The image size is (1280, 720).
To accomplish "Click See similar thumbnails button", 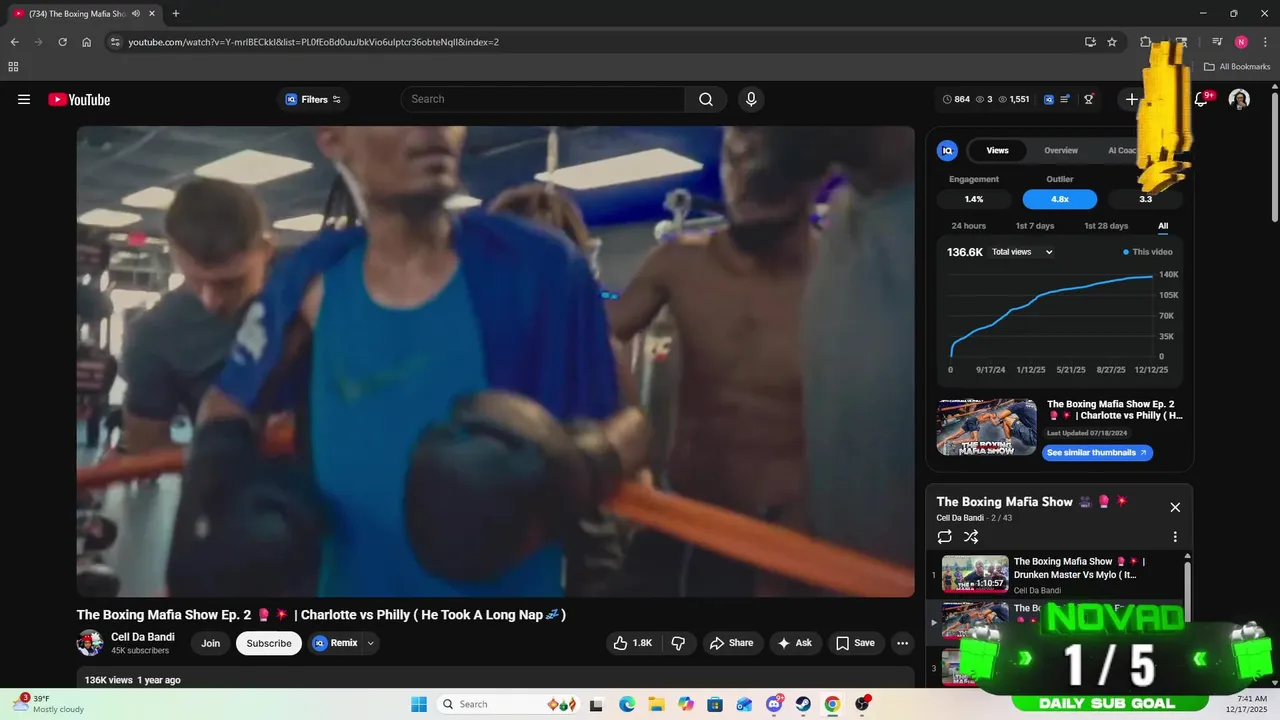I will tap(1097, 453).
